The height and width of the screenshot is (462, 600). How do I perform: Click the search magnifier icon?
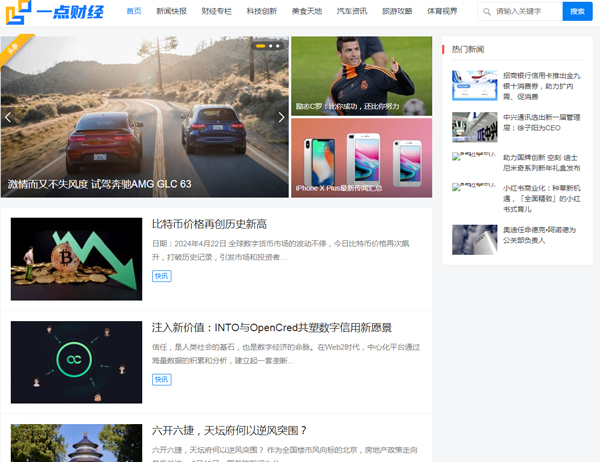coord(487,11)
